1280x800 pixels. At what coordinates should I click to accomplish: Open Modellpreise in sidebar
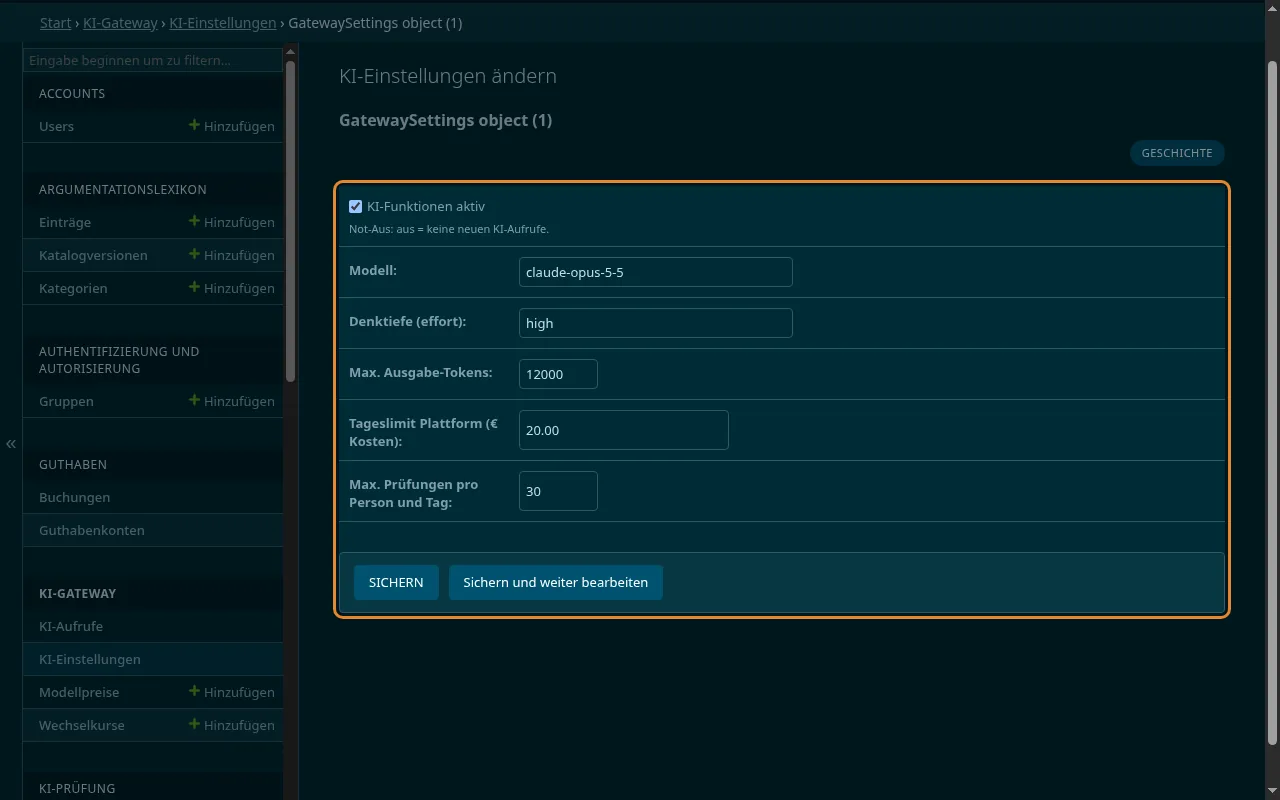click(79, 692)
